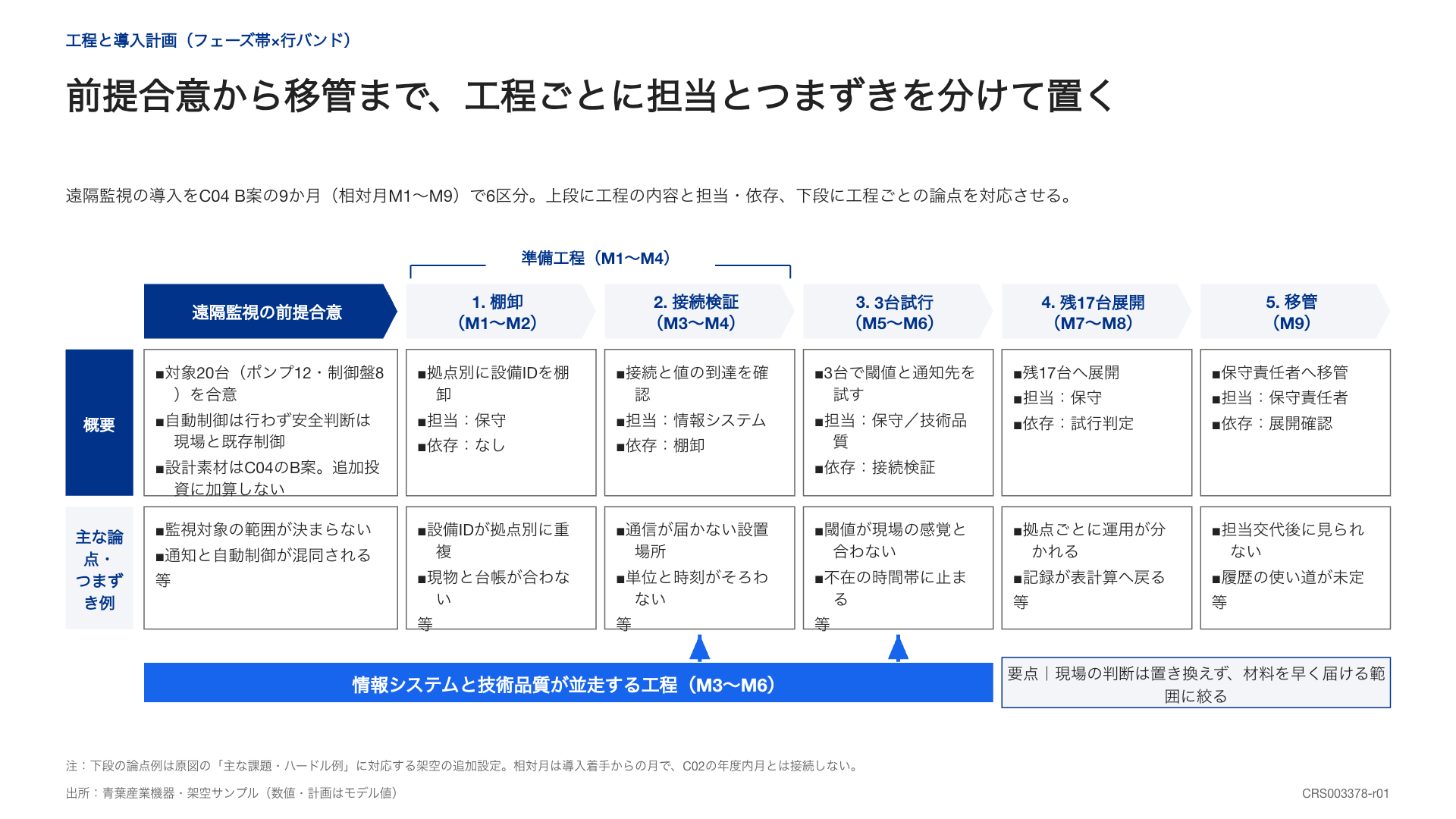
Task: Click the 主な論点・つまずき例 row header
Action: [99, 568]
